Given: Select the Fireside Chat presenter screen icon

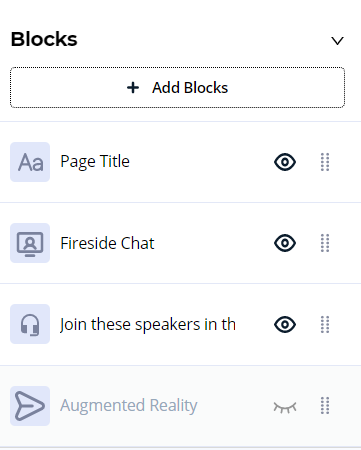Looking at the screenshot, I should (30, 243).
